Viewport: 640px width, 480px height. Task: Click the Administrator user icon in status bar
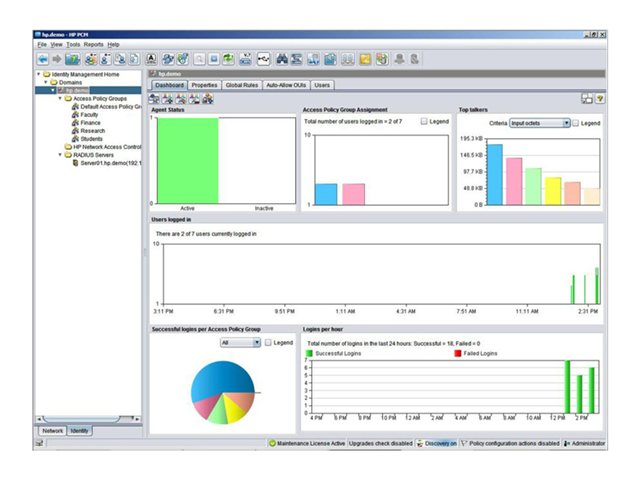pos(567,443)
